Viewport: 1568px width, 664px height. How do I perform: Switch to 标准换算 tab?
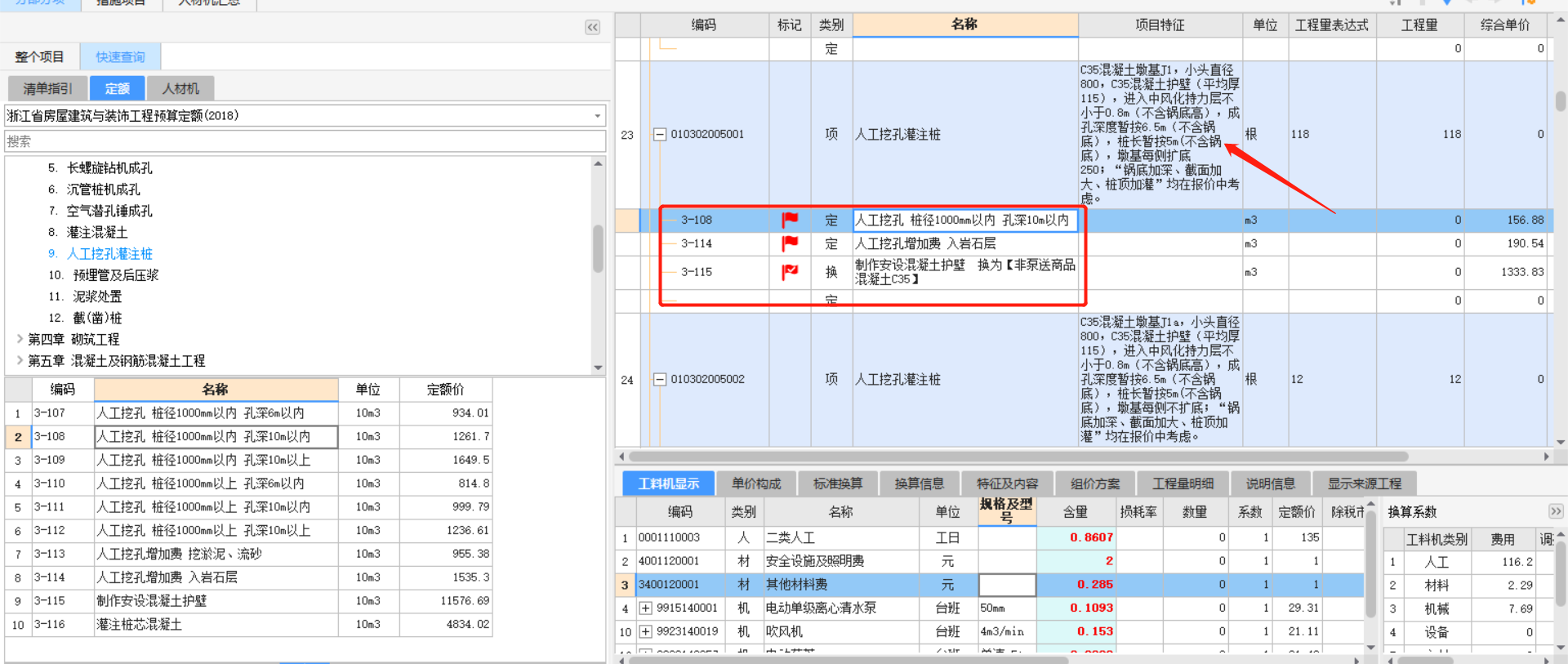click(x=838, y=484)
